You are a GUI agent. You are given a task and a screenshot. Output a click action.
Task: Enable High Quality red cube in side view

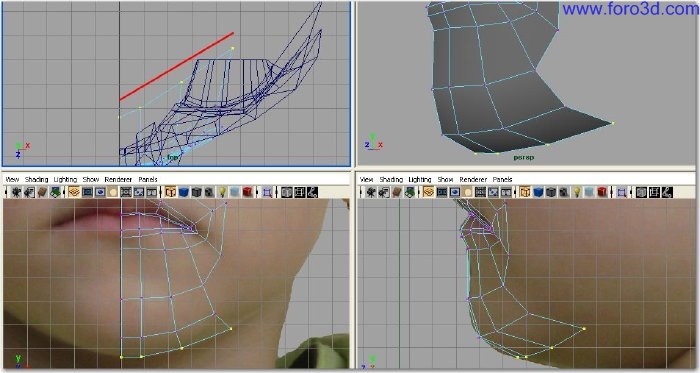602,192
